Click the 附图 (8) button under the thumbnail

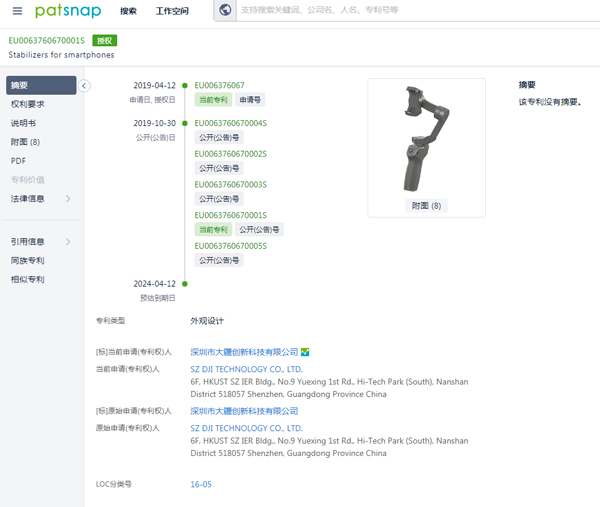426,206
